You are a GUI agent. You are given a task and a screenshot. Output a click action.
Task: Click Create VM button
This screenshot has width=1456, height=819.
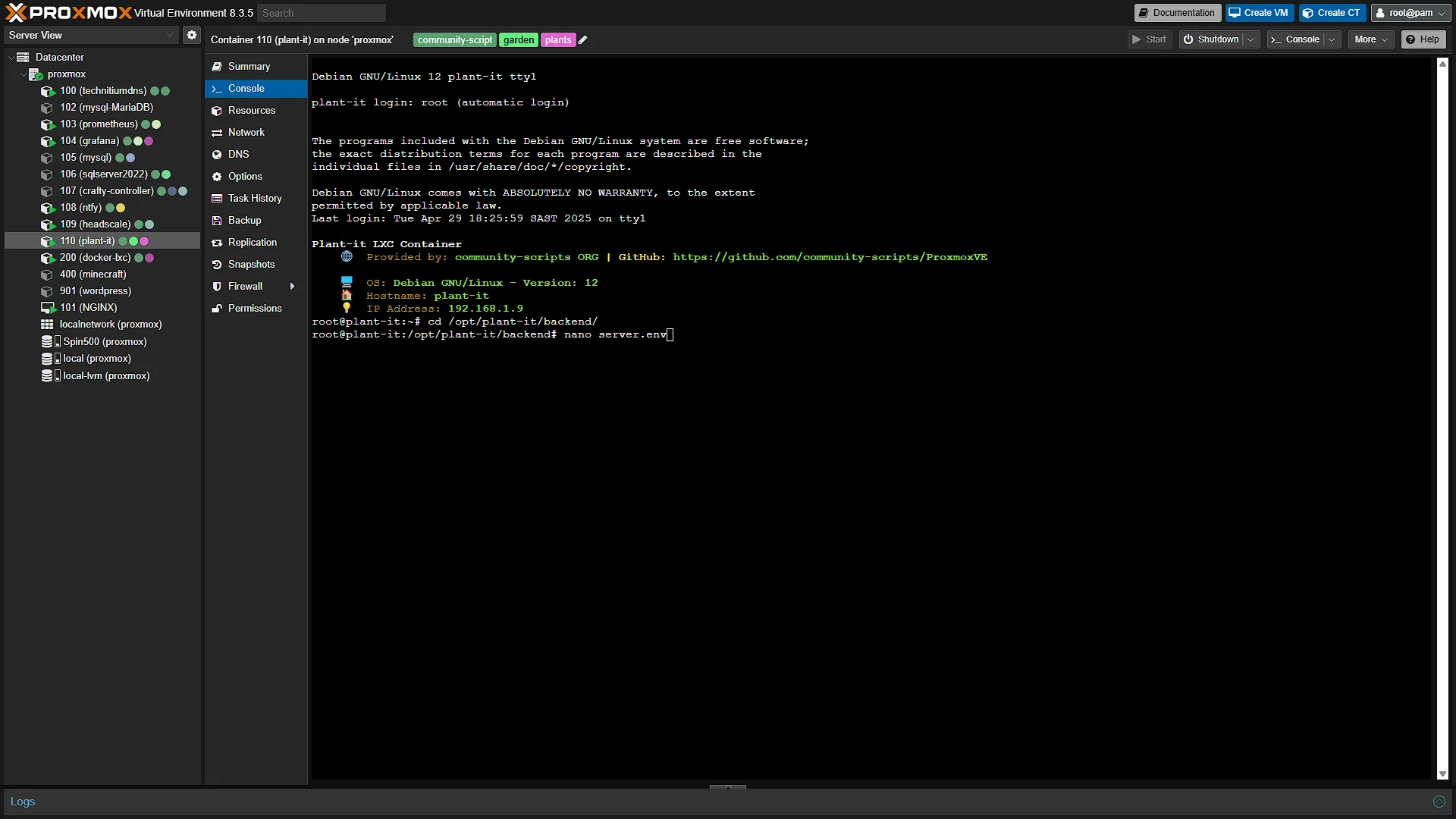pyautogui.click(x=1259, y=13)
